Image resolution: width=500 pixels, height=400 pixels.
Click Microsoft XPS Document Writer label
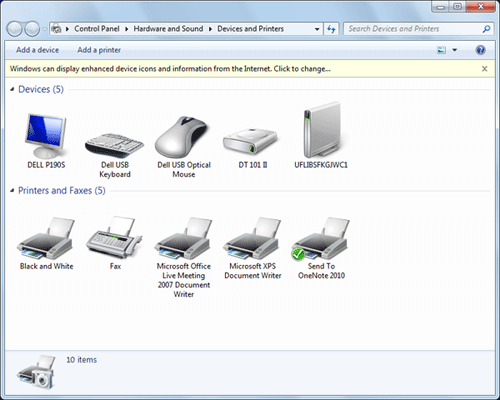coord(253,271)
